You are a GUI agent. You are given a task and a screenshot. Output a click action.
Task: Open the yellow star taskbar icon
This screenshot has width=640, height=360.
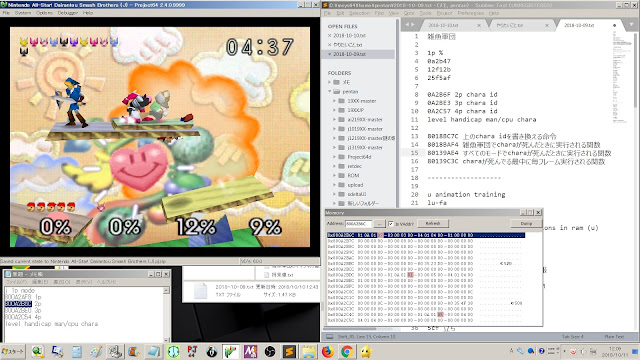366,351
